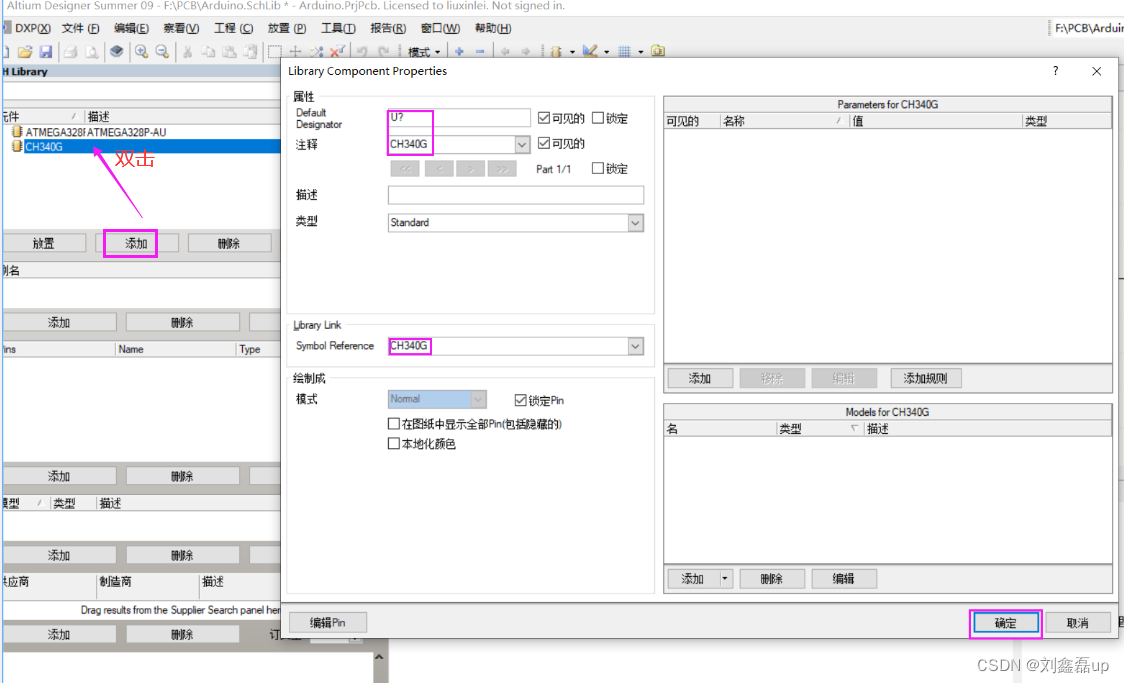Open the DXP menu
1124x683 pixels.
point(32,28)
